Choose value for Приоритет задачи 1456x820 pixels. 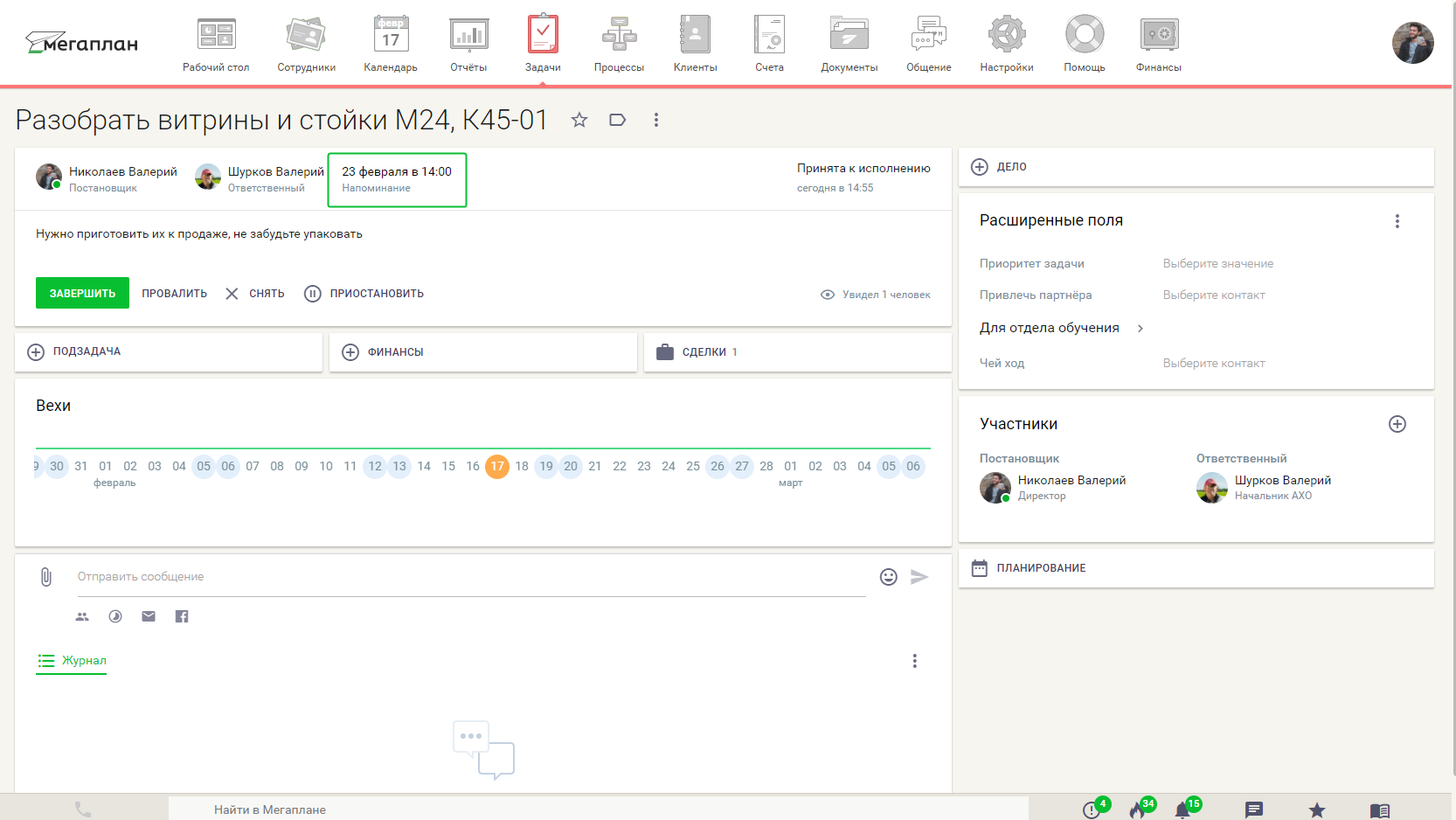click(x=1218, y=263)
